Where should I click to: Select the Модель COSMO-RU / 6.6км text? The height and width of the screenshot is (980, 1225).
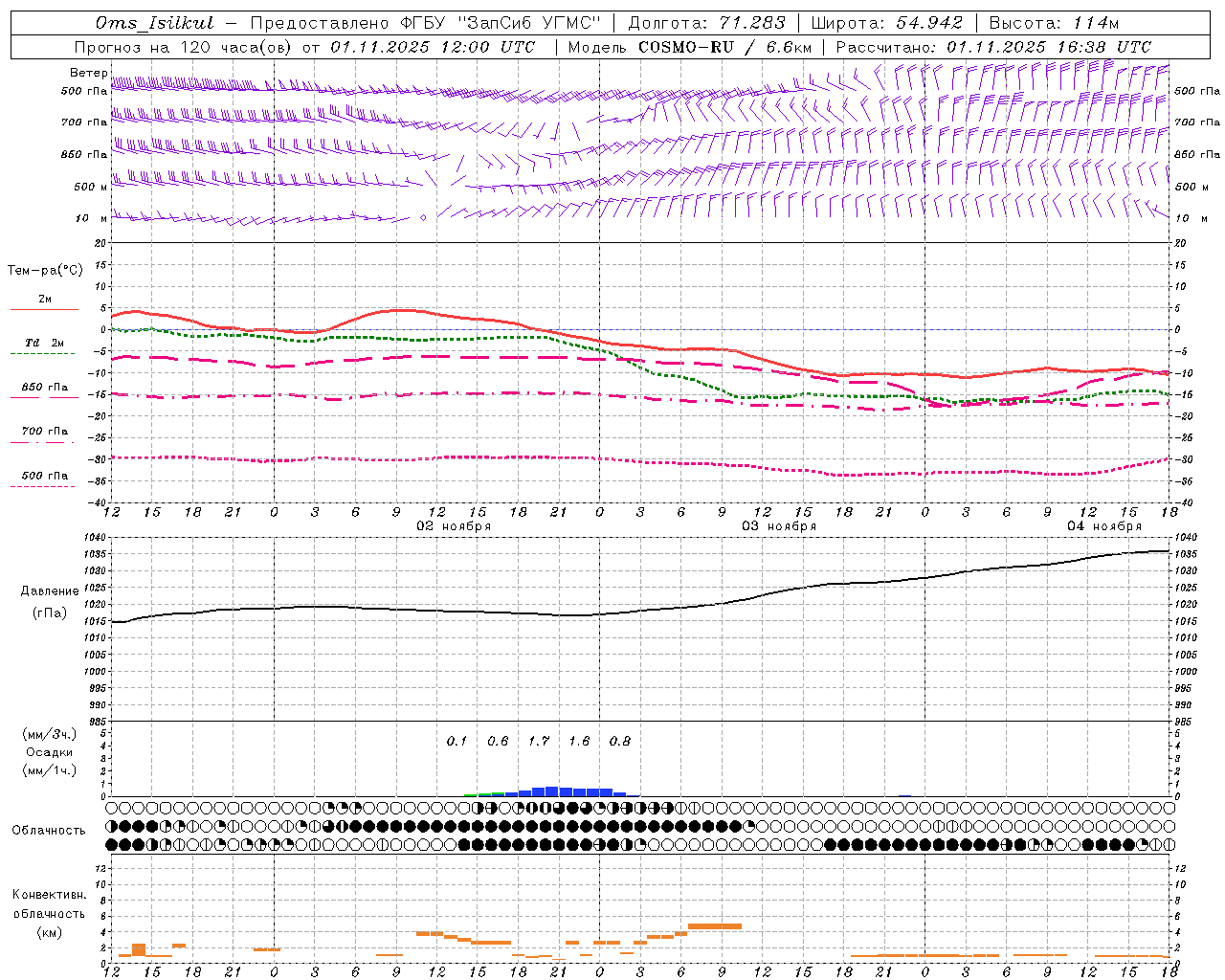[x=690, y=47]
